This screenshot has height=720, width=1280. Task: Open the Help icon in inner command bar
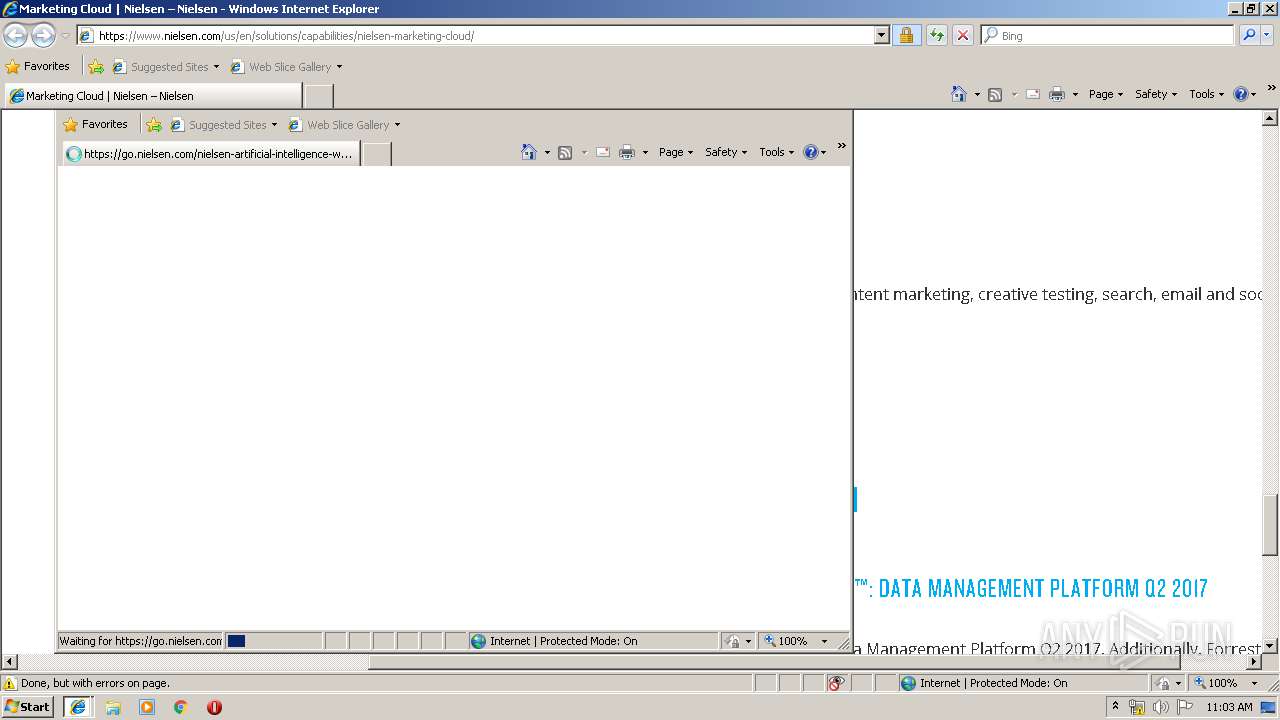[x=814, y=152]
